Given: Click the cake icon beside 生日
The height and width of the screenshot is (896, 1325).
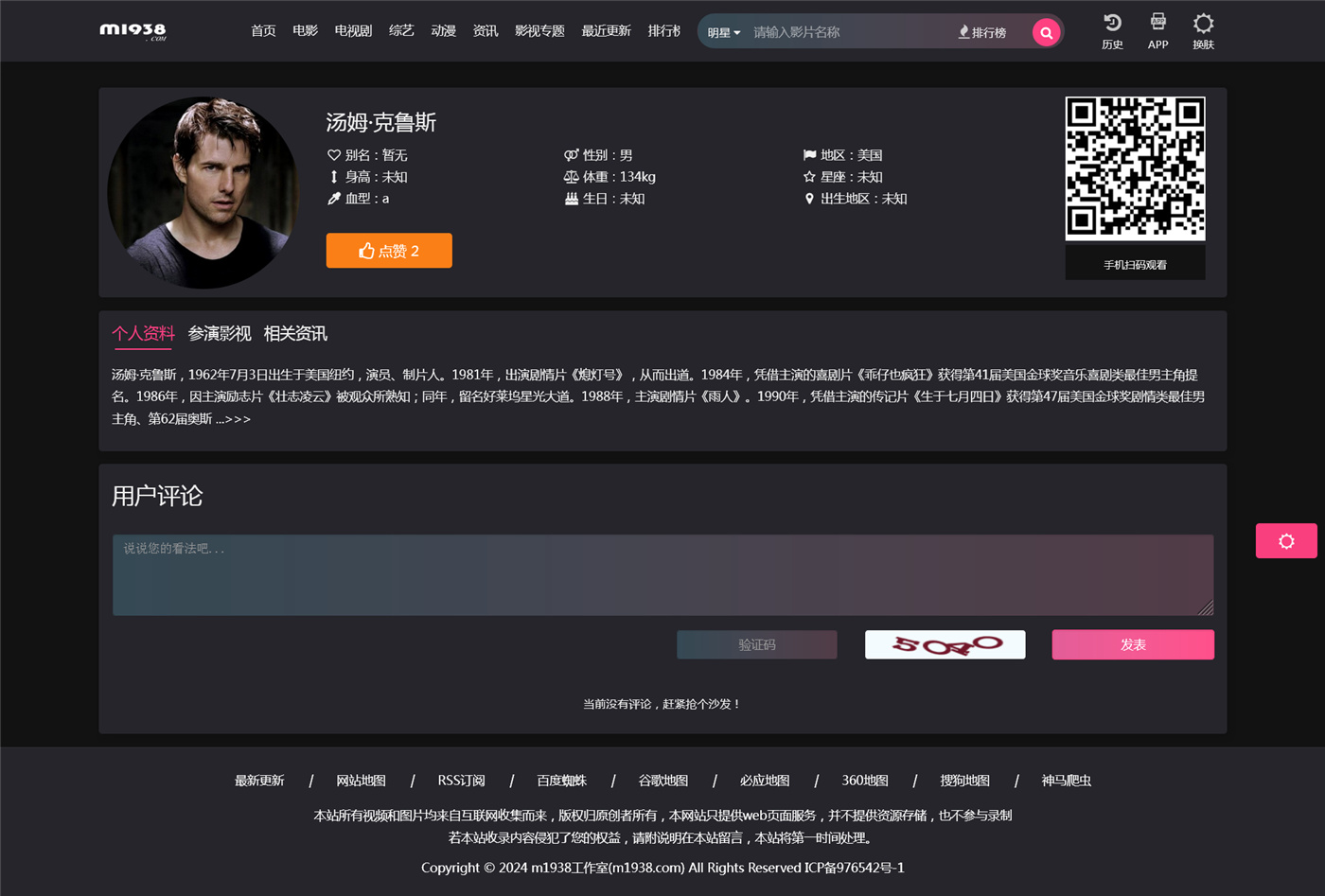Looking at the screenshot, I should tap(572, 199).
